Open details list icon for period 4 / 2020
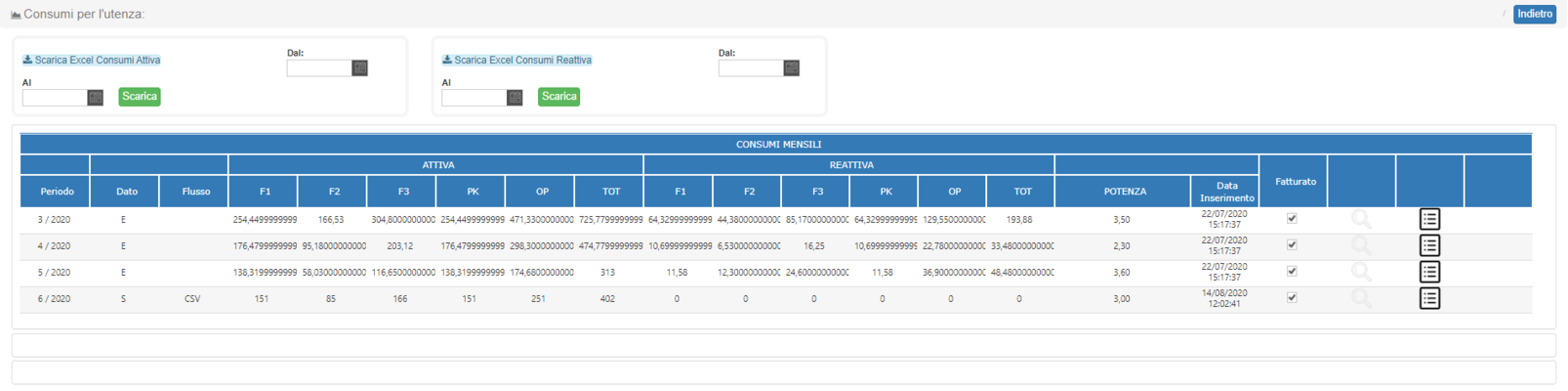The image size is (1568, 391). (x=1429, y=245)
